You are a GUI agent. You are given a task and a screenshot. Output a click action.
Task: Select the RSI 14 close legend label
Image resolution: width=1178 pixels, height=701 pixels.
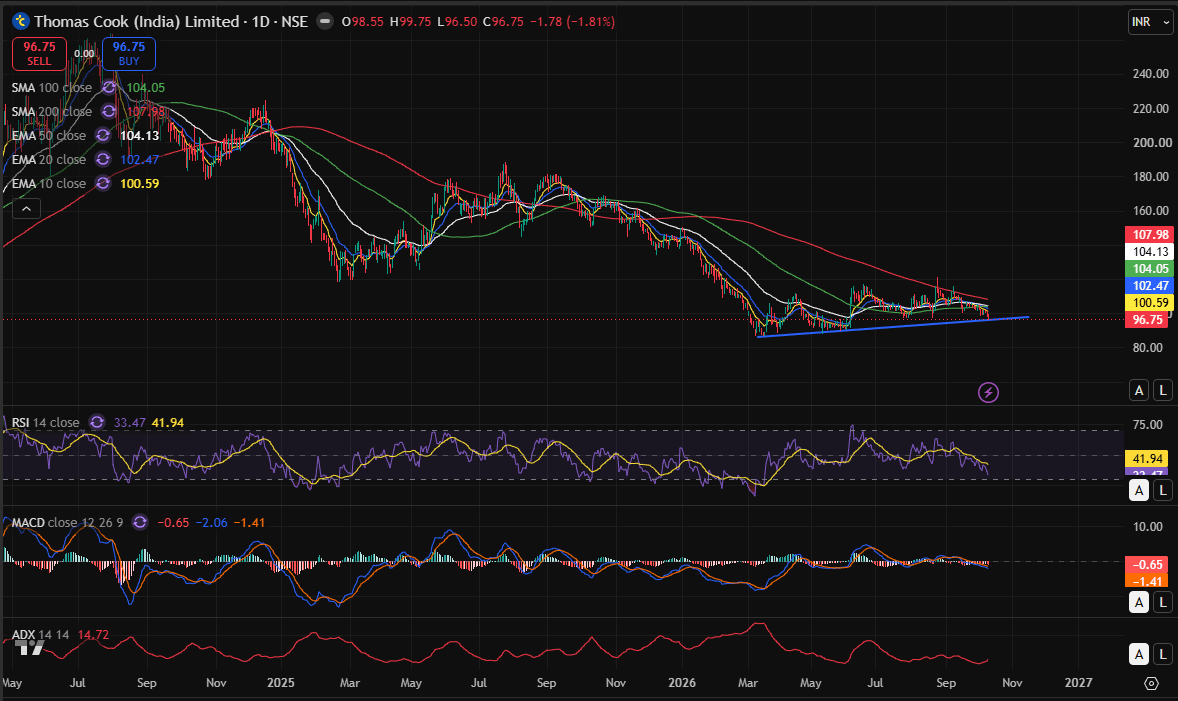(45, 422)
